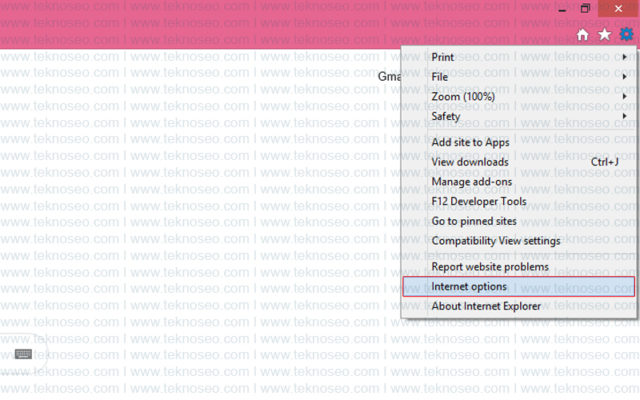Open Compatibility View settings
Screen dimensions: 640x400
pyautogui.click(x=518, y=241)
